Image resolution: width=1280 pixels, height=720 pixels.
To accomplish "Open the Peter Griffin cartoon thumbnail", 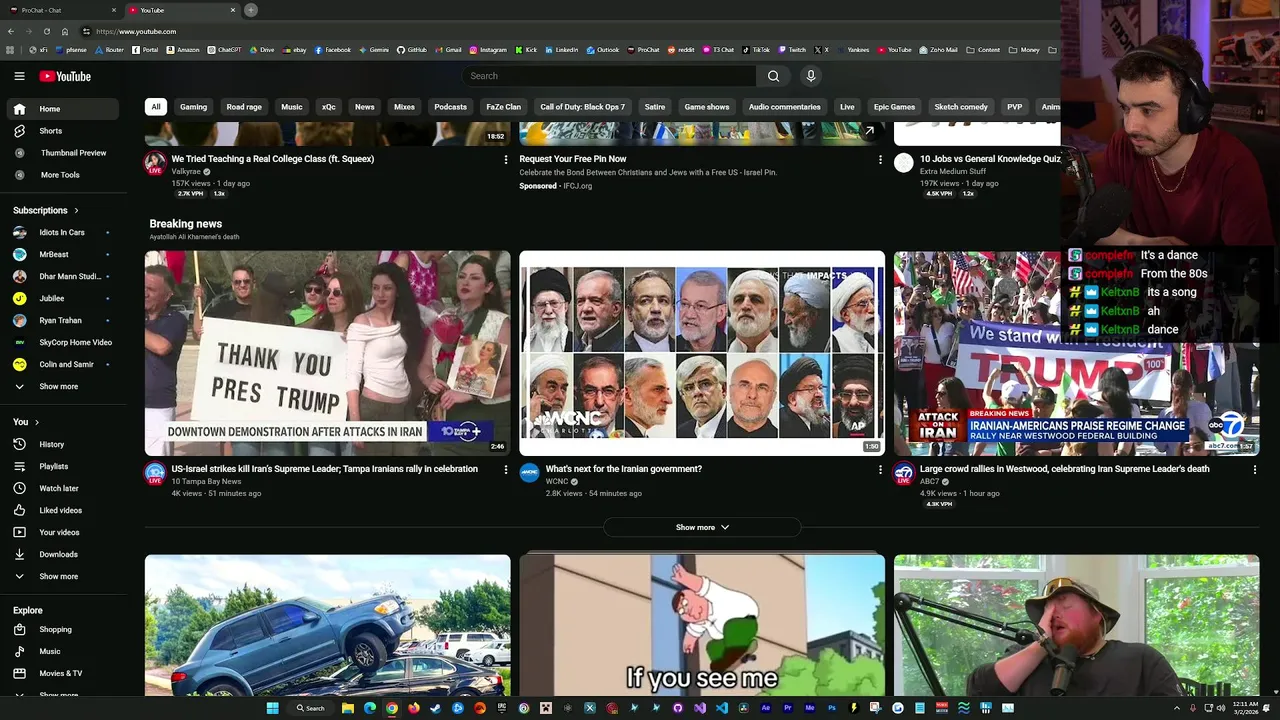I will [x=702, y=625].
